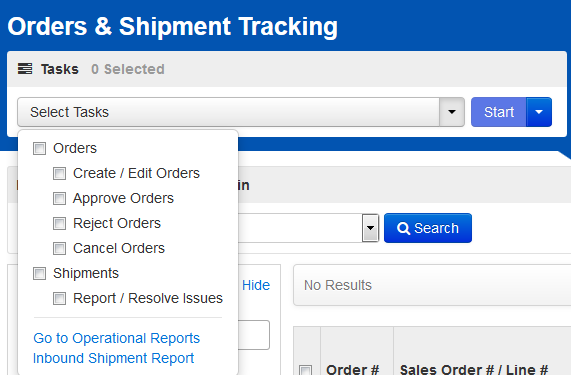Open the Inbound Shipment Report link
Screen dimensions: 571x375
[x=113, y=358]
